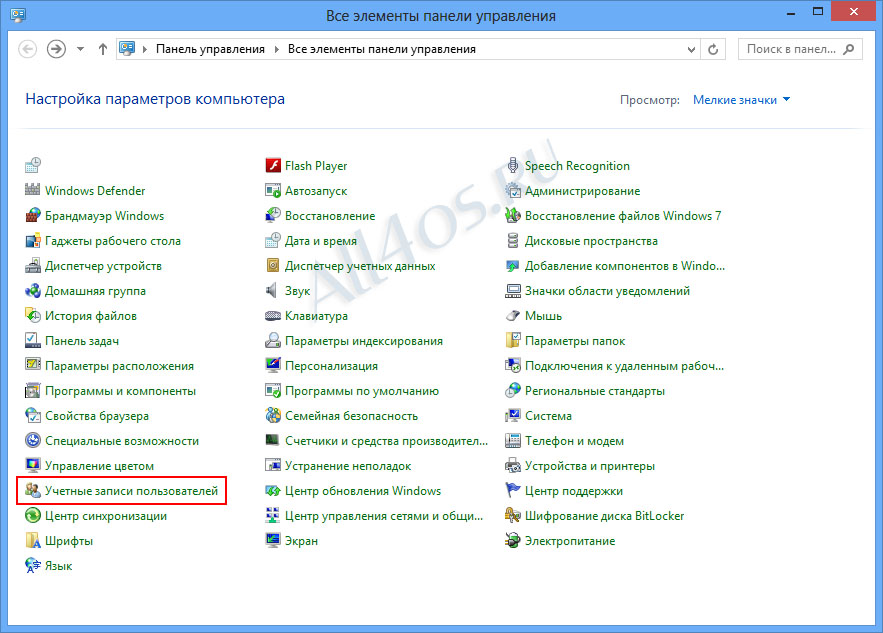This screenshot has width=883, height=633.
Task: Open Региональные стандарты link
Action: click(595, 391)
